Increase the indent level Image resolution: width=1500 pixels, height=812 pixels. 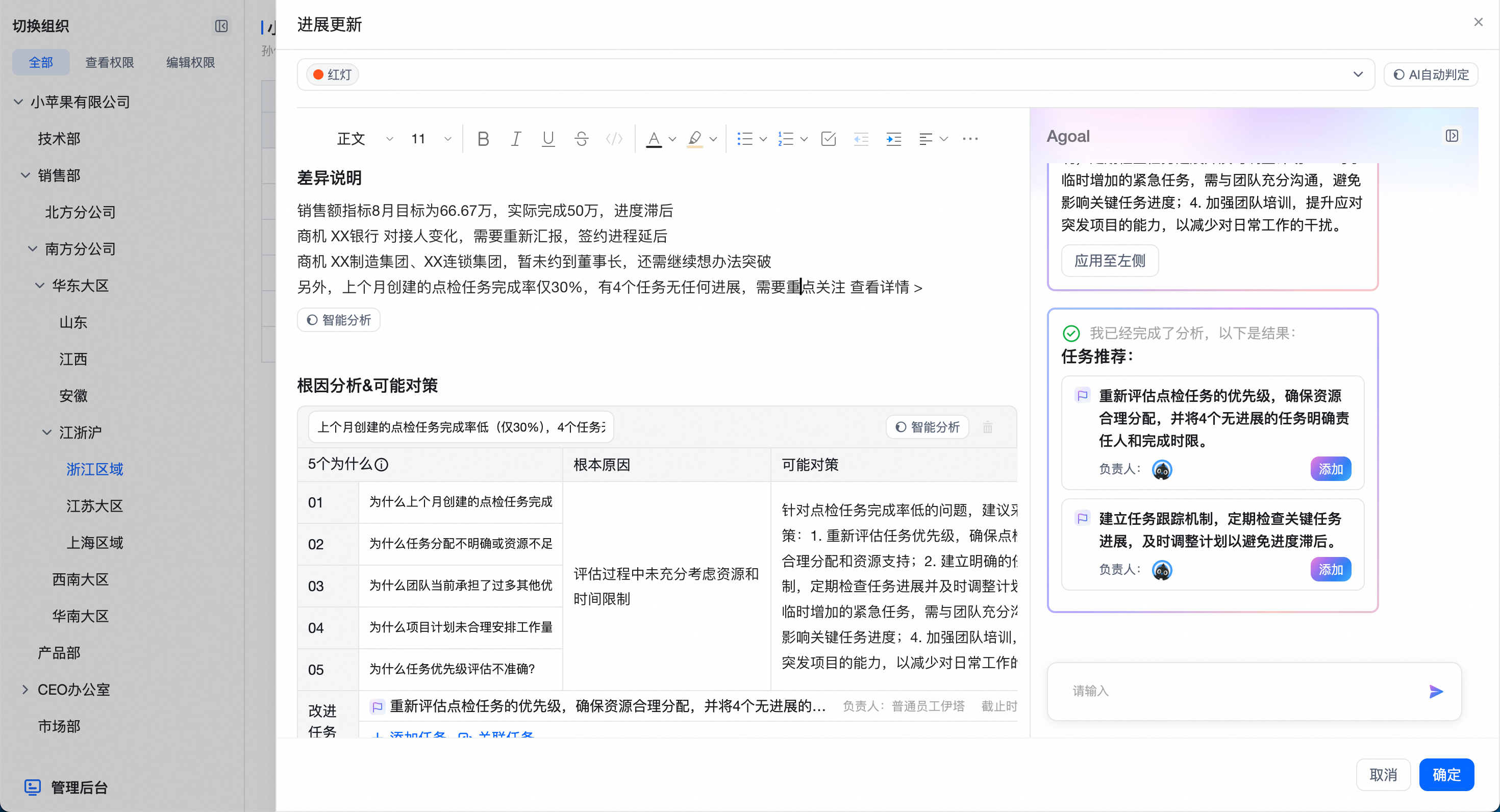[x=893, y=139]
